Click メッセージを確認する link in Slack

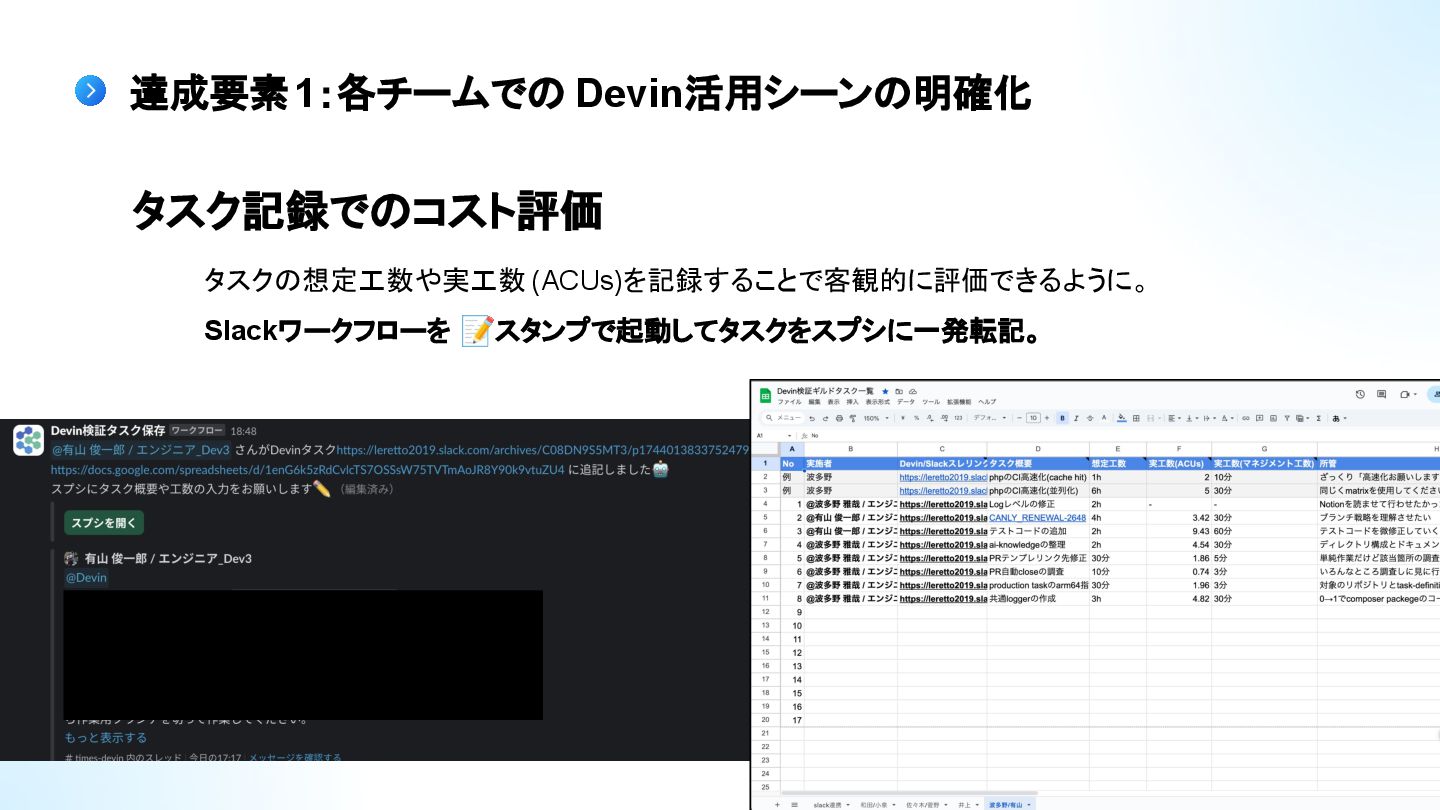click(x=295, y=758)
